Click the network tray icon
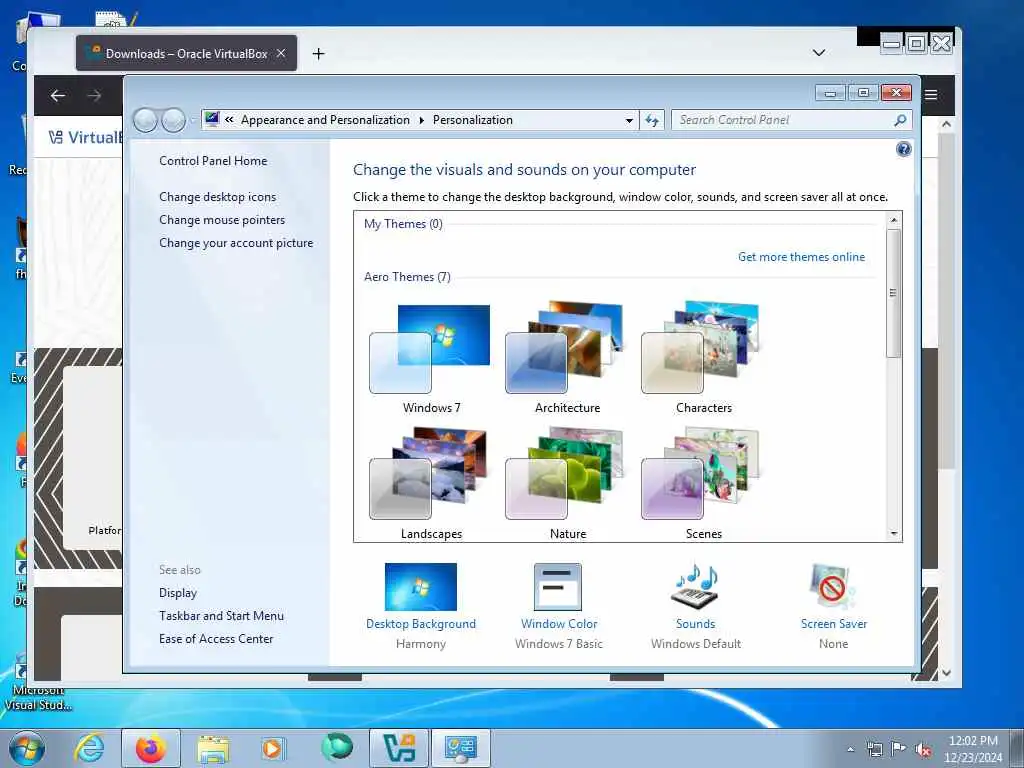The image size is (1024, 768). point(874,750)
